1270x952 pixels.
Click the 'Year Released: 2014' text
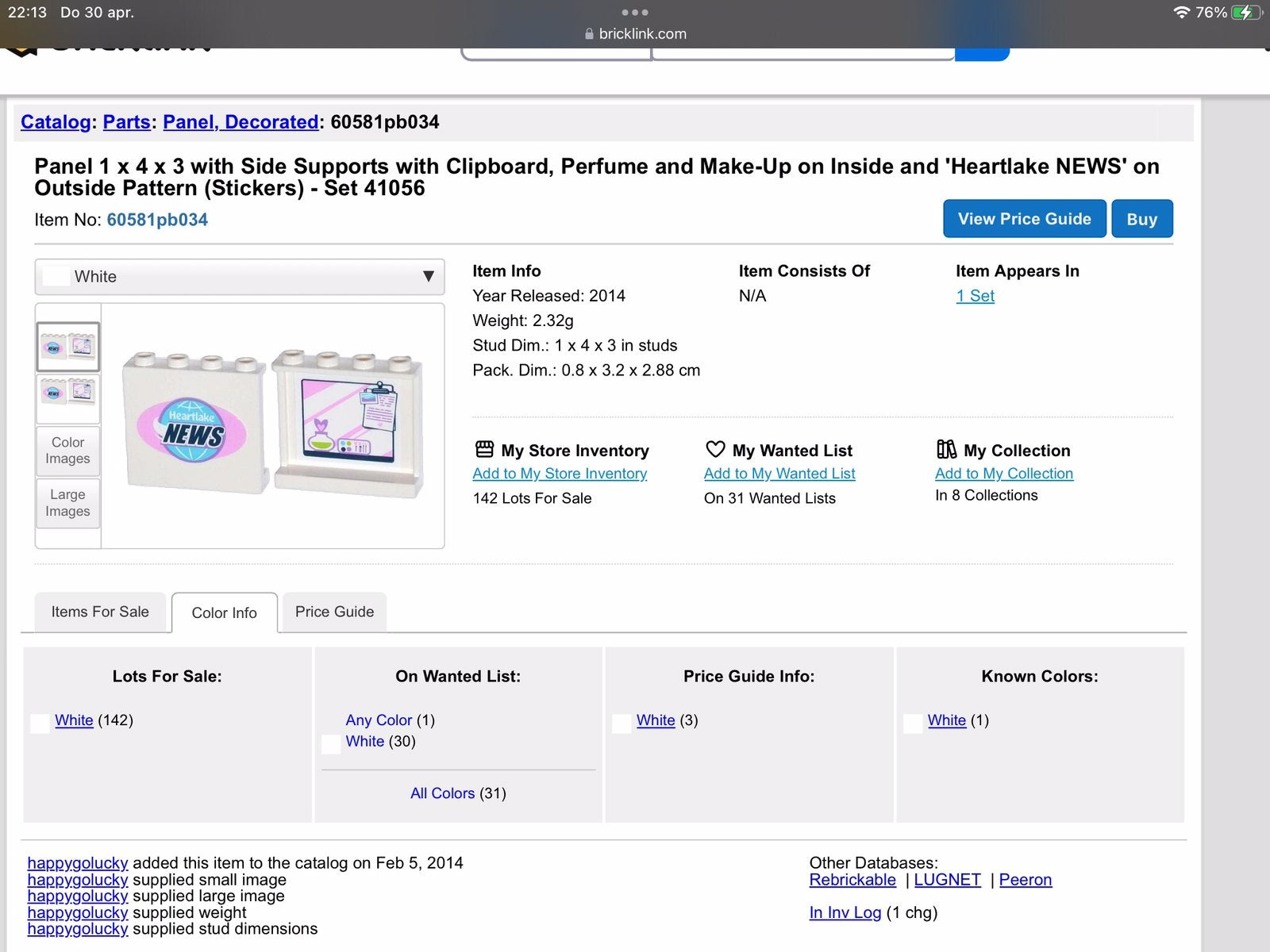(x=549, y=296)
